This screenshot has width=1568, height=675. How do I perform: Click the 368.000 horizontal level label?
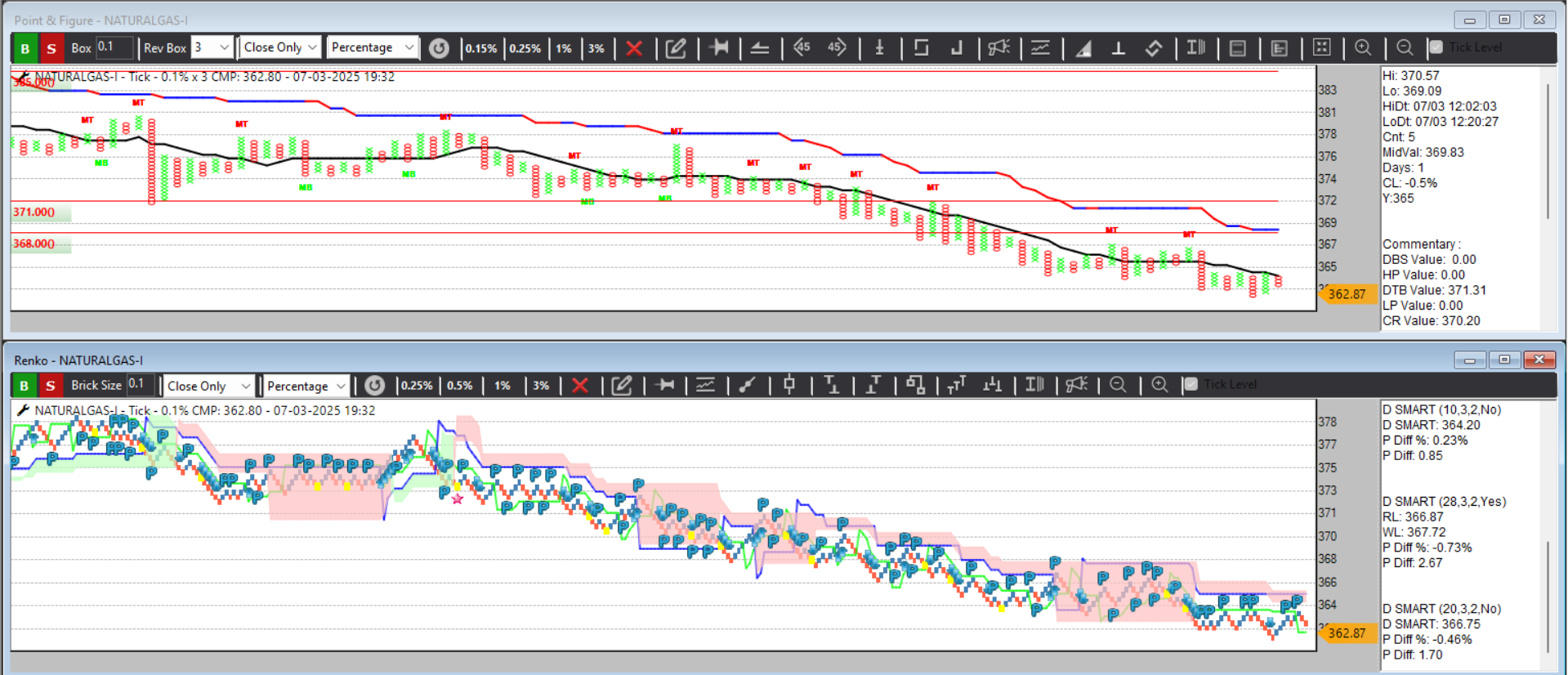34,244
